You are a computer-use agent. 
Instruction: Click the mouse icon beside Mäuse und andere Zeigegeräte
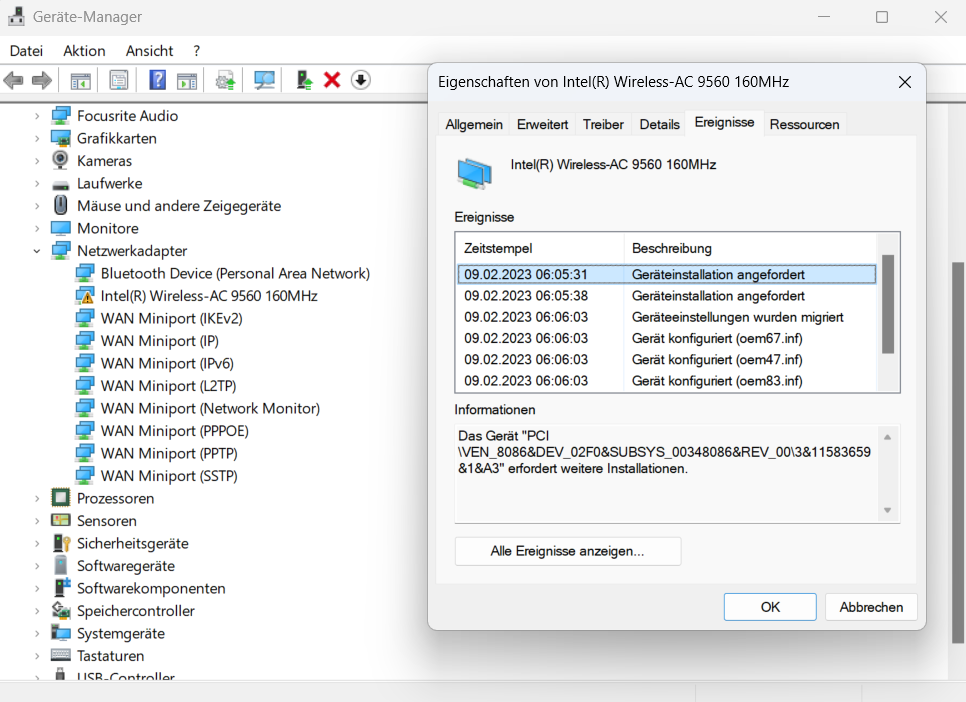coord(60,205)
